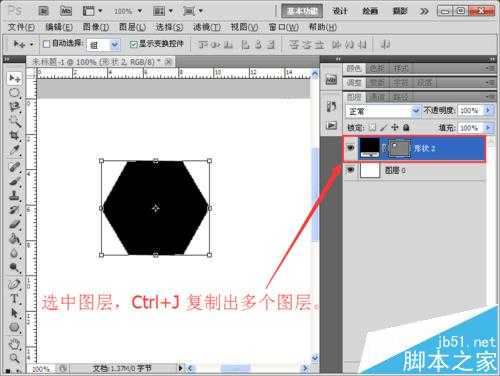Select the Hand tool
Image resolution: width=500 pixels, height=376 pixels.
pos(15,343)
